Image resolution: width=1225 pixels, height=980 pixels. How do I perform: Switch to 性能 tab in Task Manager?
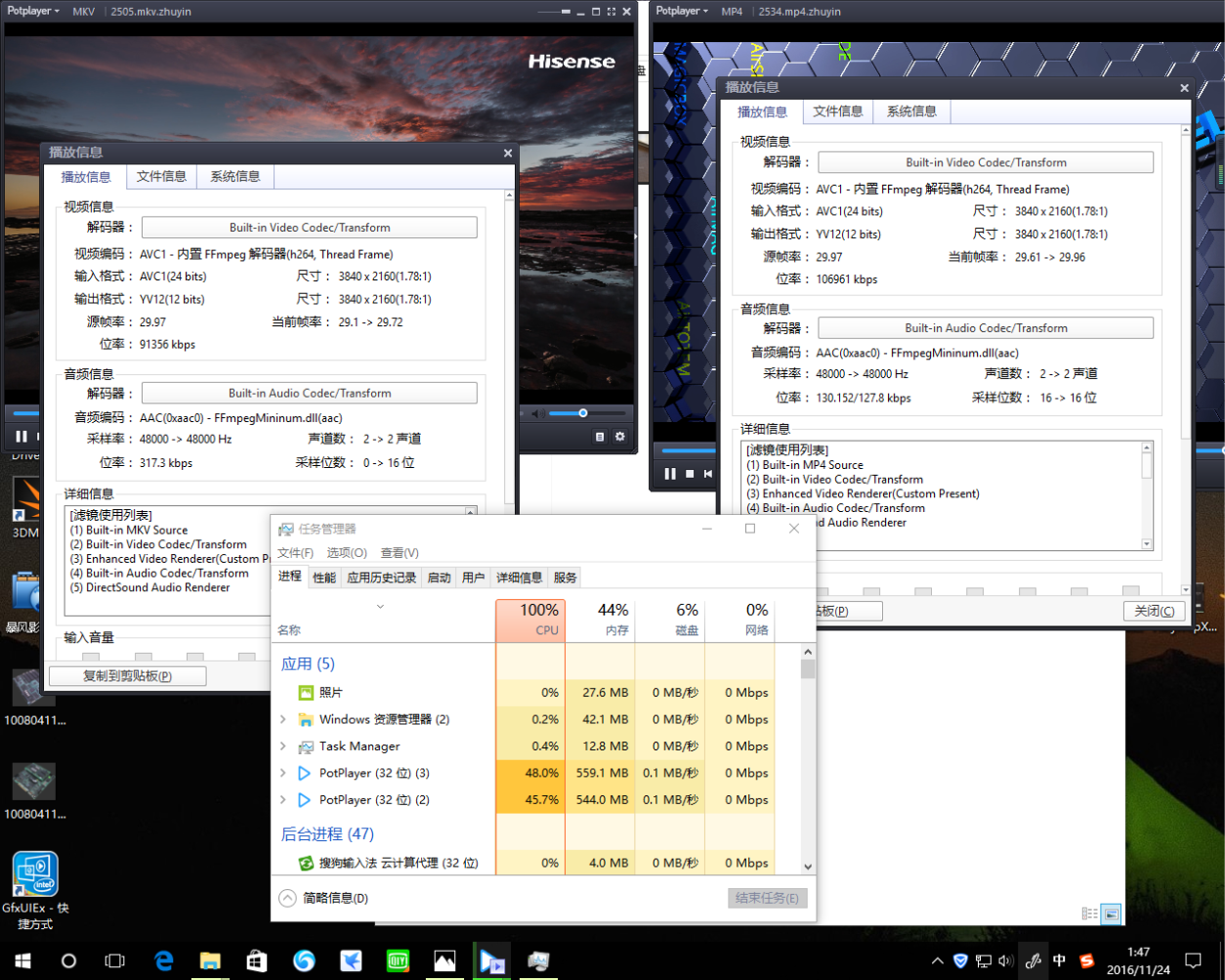[x=324, y=577]
